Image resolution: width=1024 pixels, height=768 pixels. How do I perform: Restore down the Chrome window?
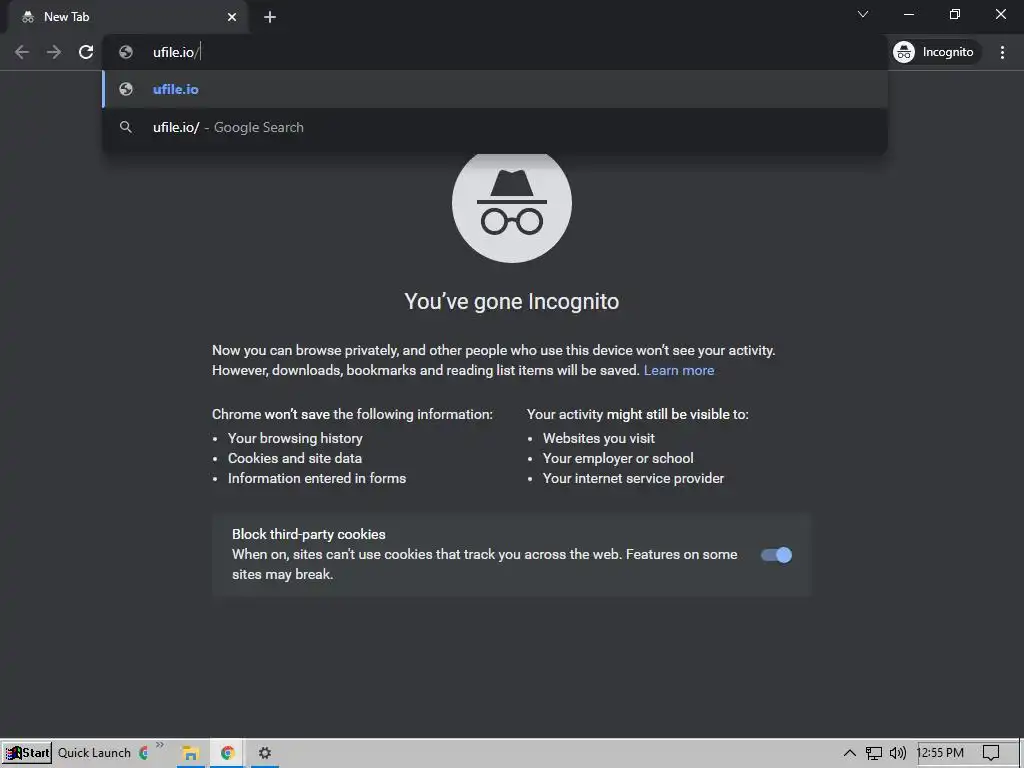click(955, 14)
